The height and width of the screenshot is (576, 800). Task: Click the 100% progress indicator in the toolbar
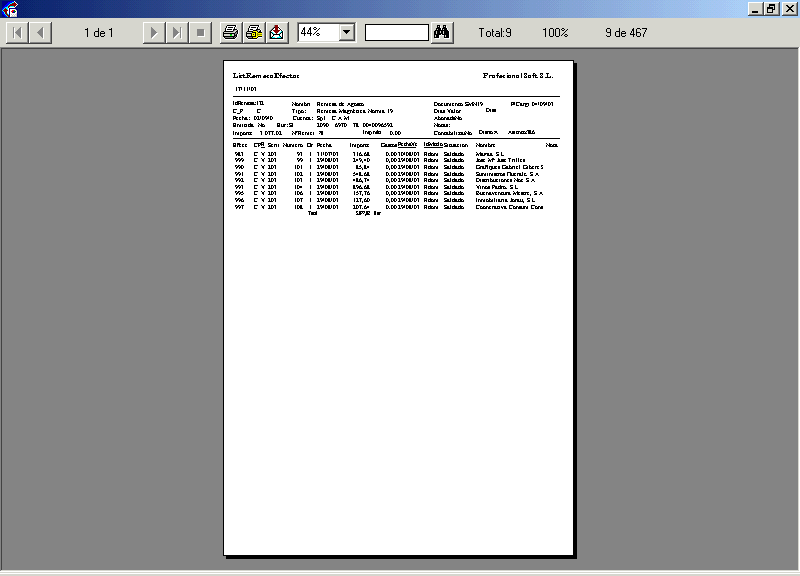pyautogui.click(x=555, y=33)
